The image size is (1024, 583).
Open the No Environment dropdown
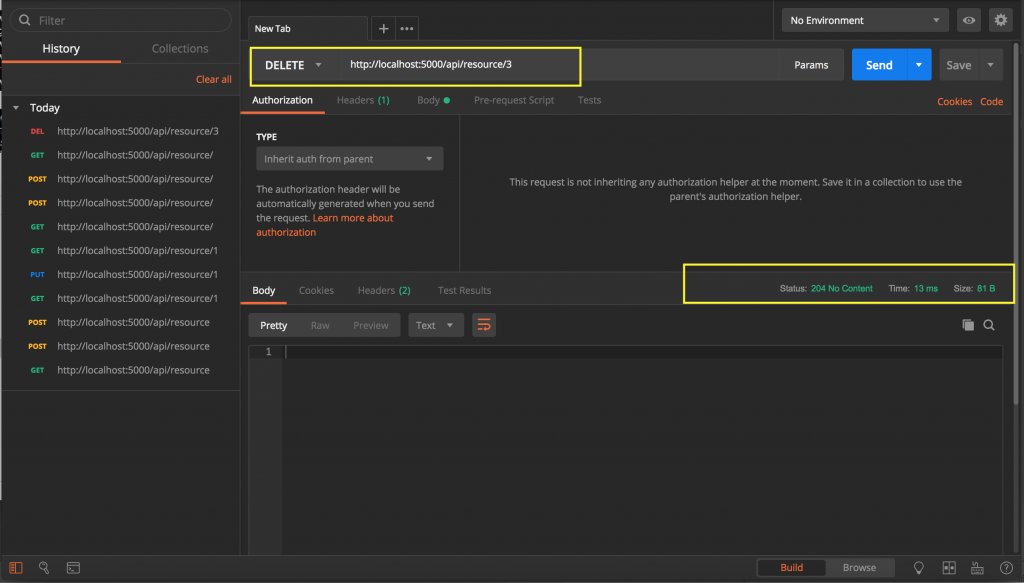click(x=865, y=20)
